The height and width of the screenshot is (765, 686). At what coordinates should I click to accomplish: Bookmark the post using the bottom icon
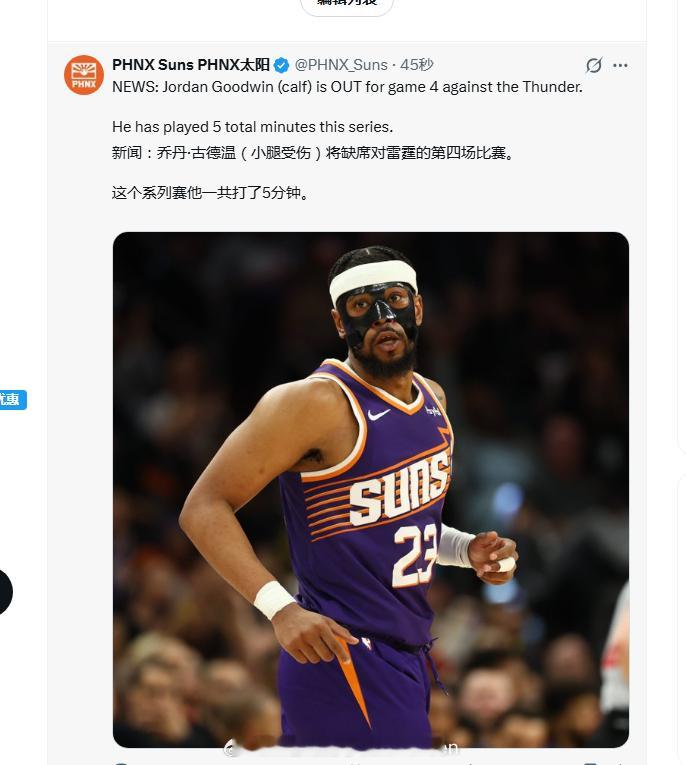click(590, 763)
